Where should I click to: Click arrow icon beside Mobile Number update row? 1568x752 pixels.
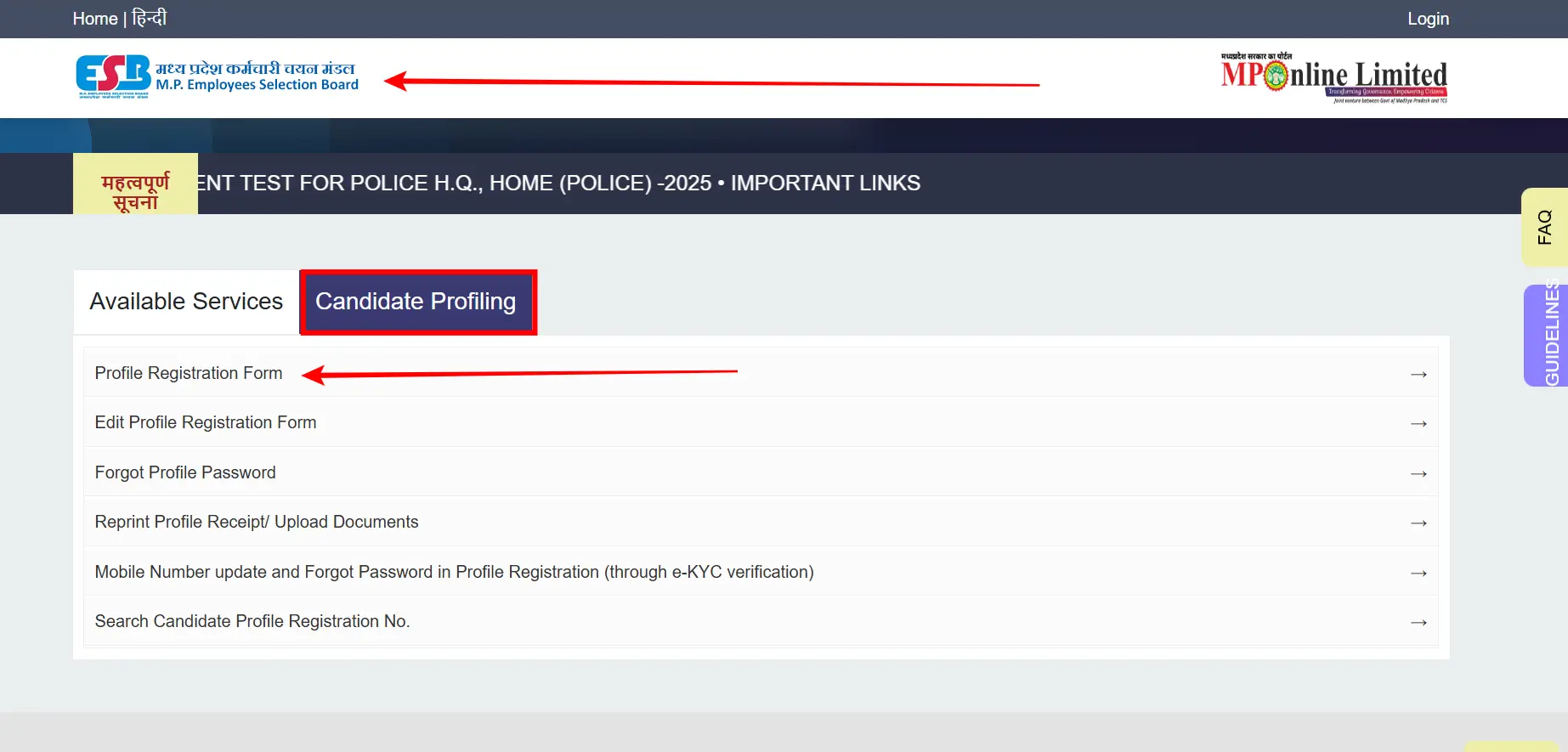pyautogui.click(x=1418, y=573)
